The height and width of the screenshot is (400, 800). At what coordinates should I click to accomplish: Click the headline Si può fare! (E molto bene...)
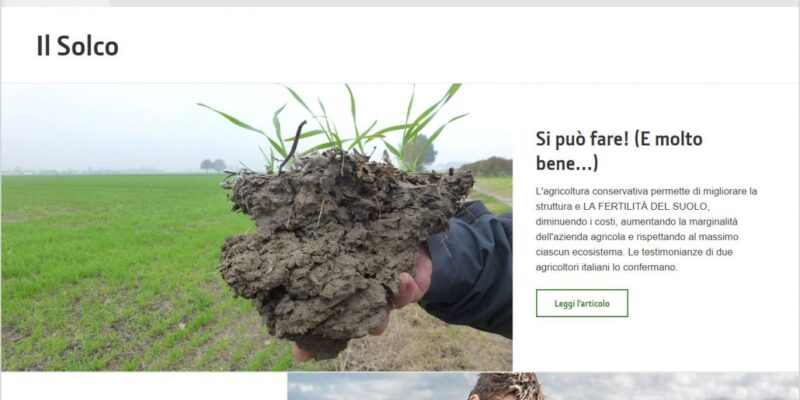click(619, 151)
